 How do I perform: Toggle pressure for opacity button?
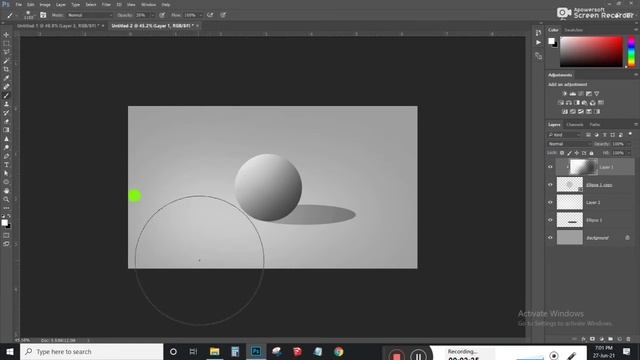coord(162,15)
